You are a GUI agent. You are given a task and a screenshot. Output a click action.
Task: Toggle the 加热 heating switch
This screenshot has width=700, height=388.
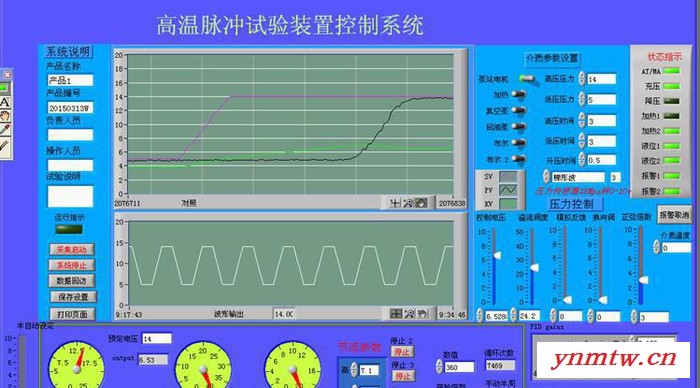coord(518,94)
